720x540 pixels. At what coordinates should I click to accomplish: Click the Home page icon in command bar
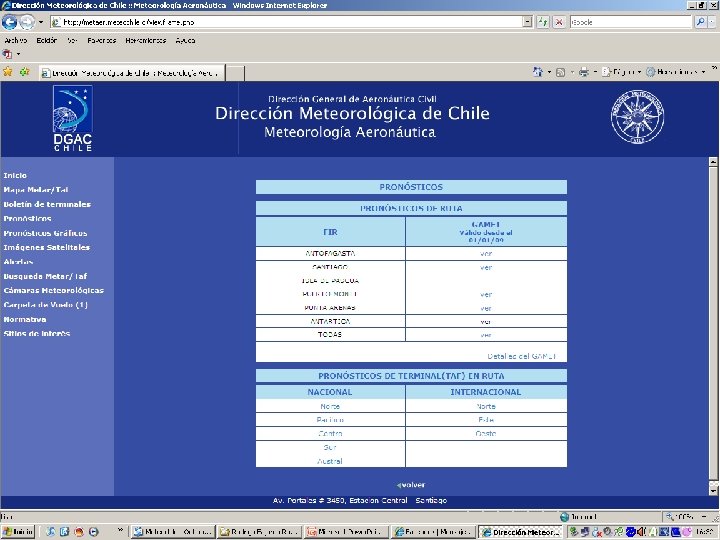[537, 72]
